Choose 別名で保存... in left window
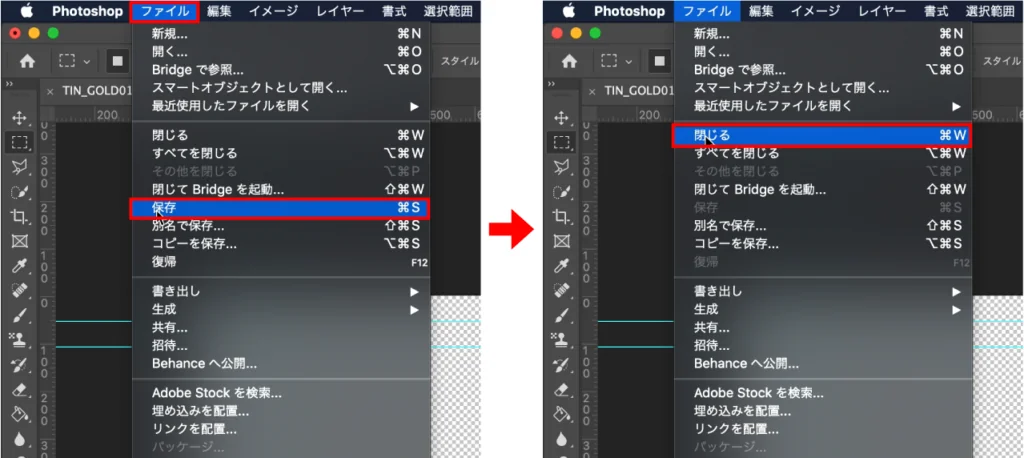This screenshot has width=1024, height=458. (281, 226)
